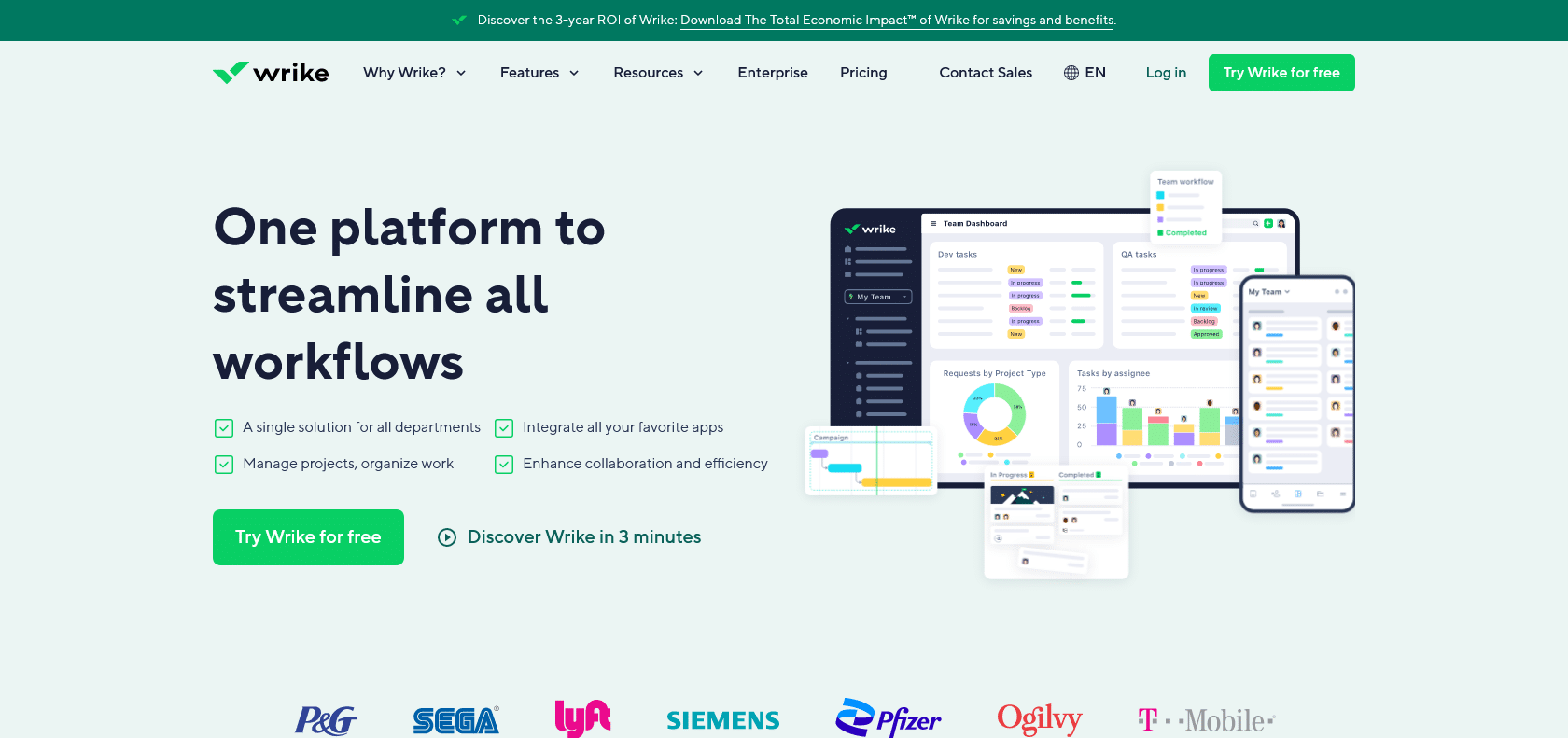Click the 'A single solution for all departments' text
Screen dimensions: 1568x738
(x=361, y=427)
